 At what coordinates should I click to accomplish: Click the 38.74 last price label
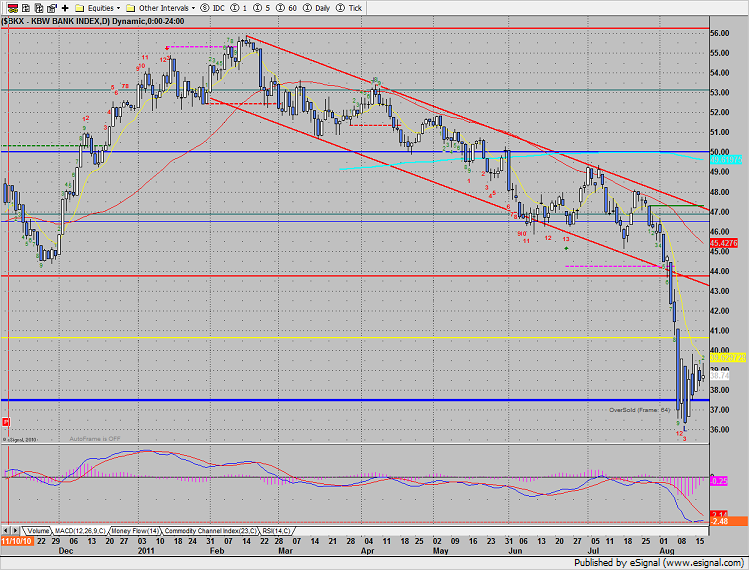(x=720, y=376)
